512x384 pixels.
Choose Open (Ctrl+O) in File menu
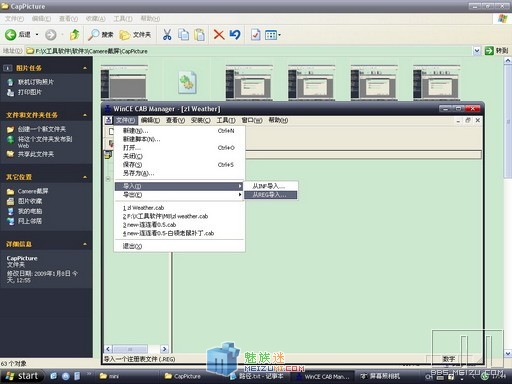(179, 148)
